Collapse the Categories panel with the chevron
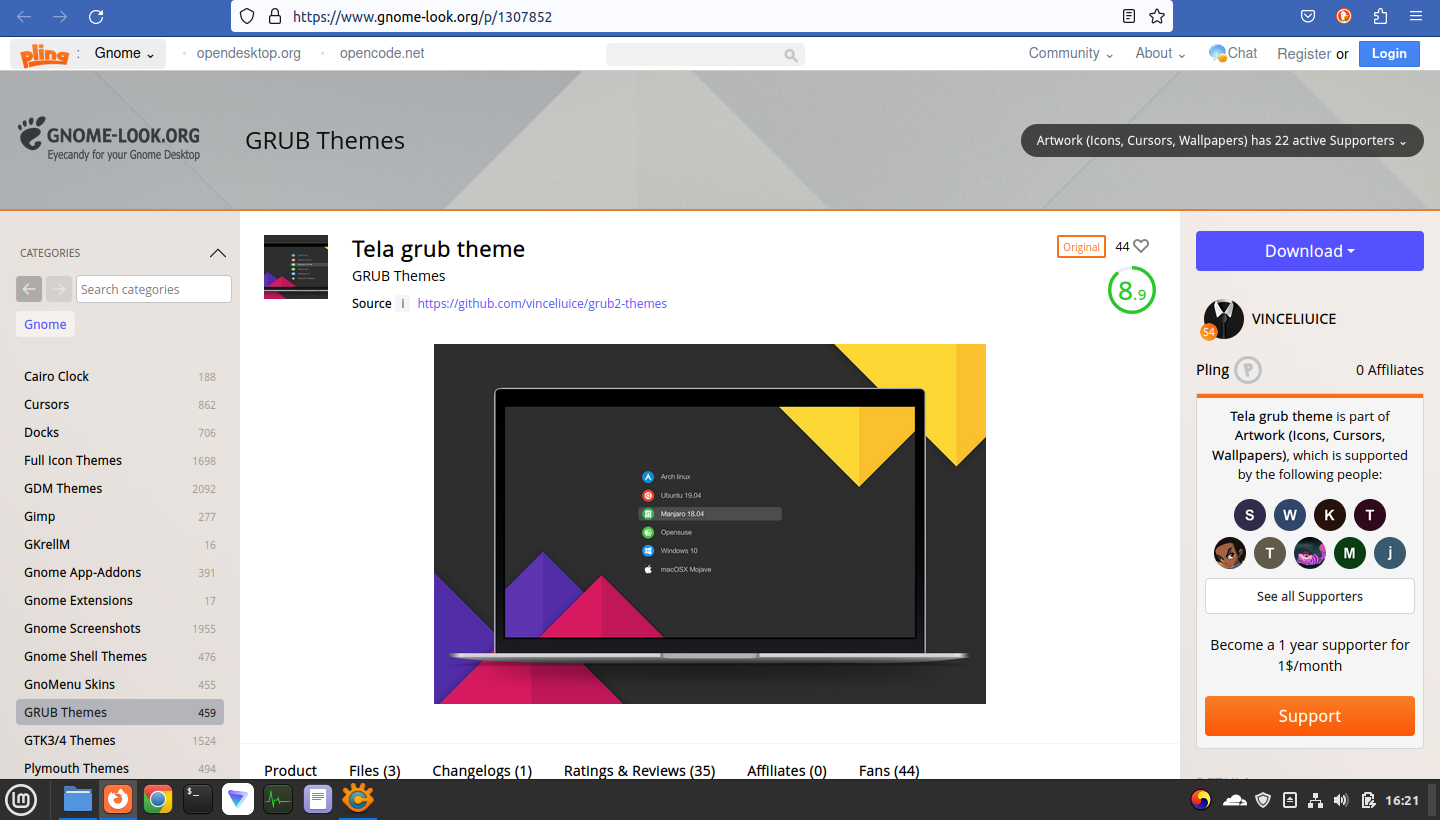The height and width of the screenshot is (820, 1440). click(x=218, y=253)
